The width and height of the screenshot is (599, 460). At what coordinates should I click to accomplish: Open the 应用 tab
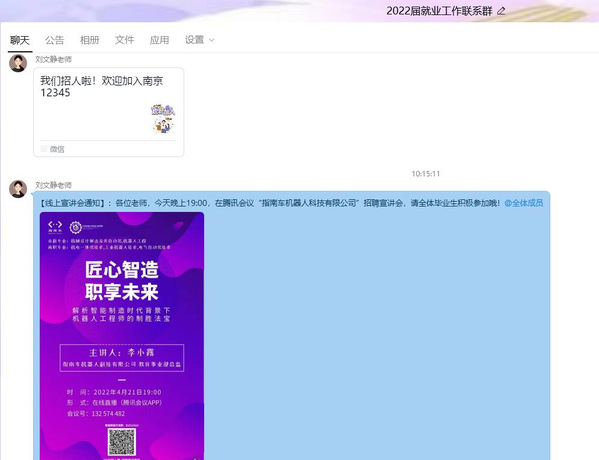click(x=159, y=40)
